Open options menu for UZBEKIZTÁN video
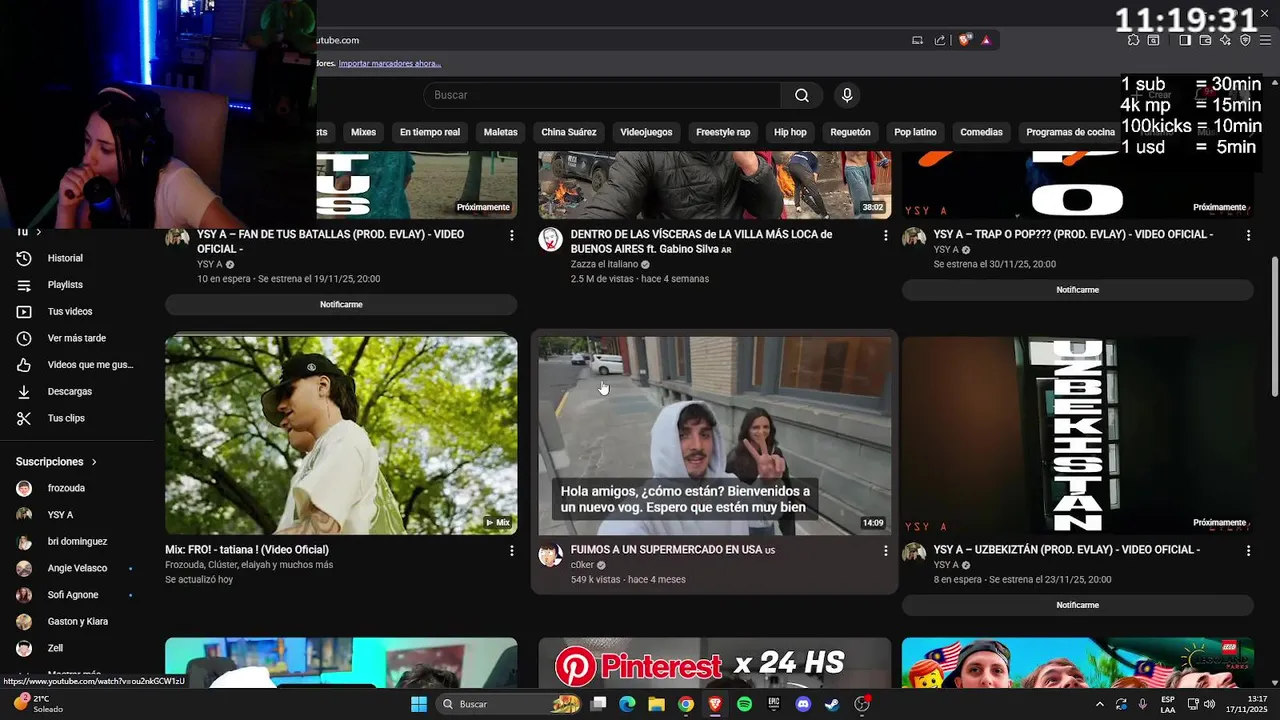 point(1248,550)
